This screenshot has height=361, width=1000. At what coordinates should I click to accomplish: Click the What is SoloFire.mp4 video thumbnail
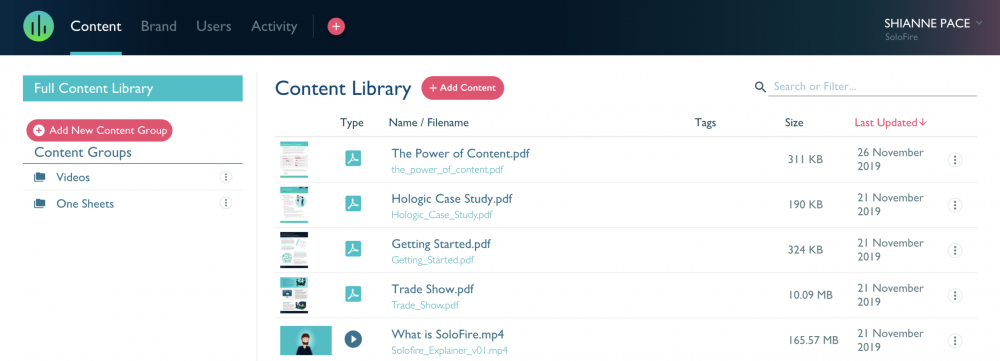tap(305, 341)
